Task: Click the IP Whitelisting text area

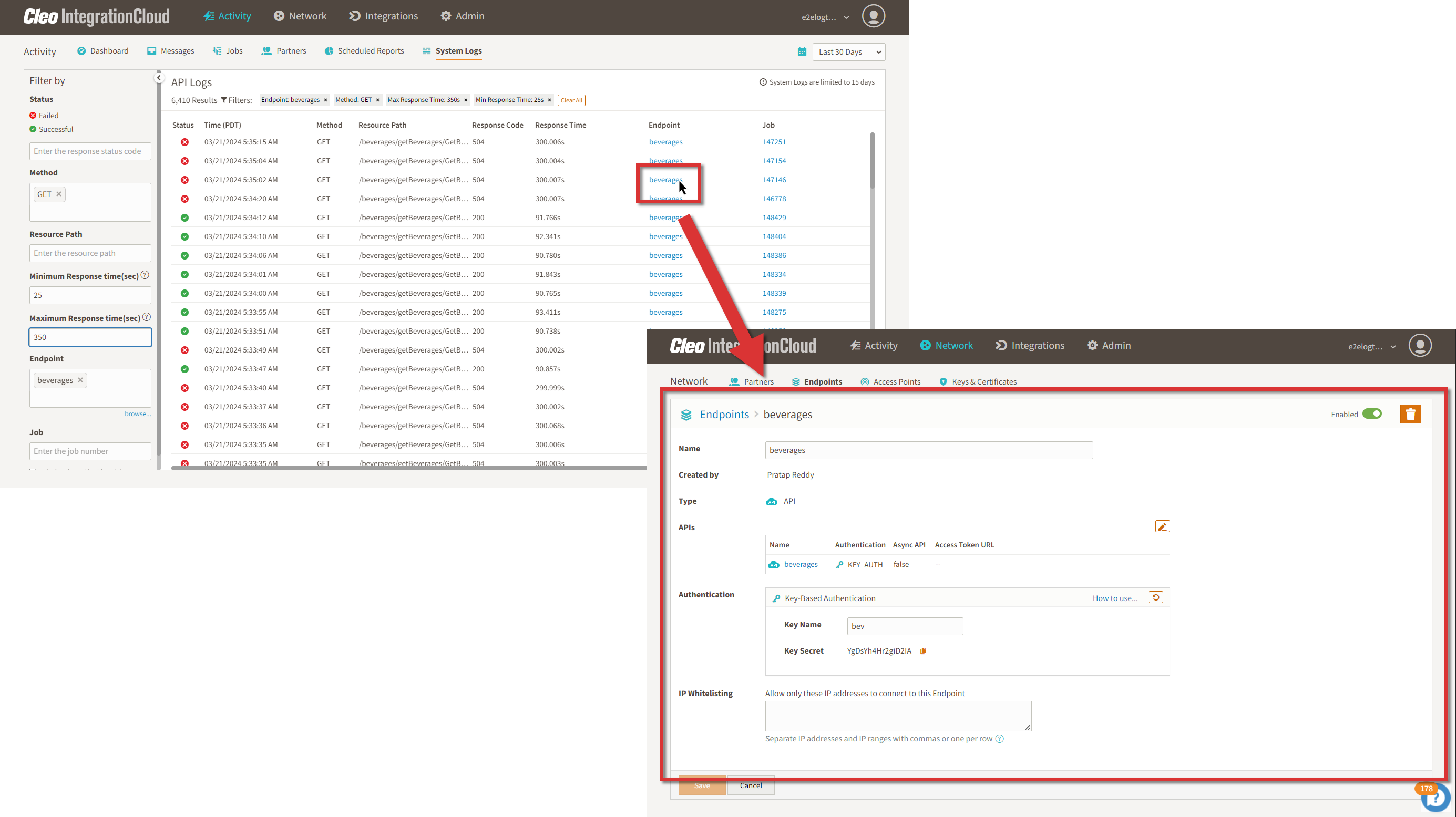Action: tap(898, 716)
